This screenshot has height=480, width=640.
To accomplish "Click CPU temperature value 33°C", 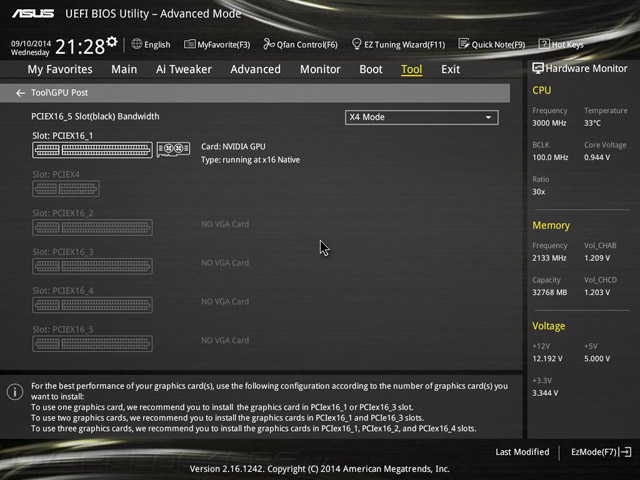I will click(592, 123).
